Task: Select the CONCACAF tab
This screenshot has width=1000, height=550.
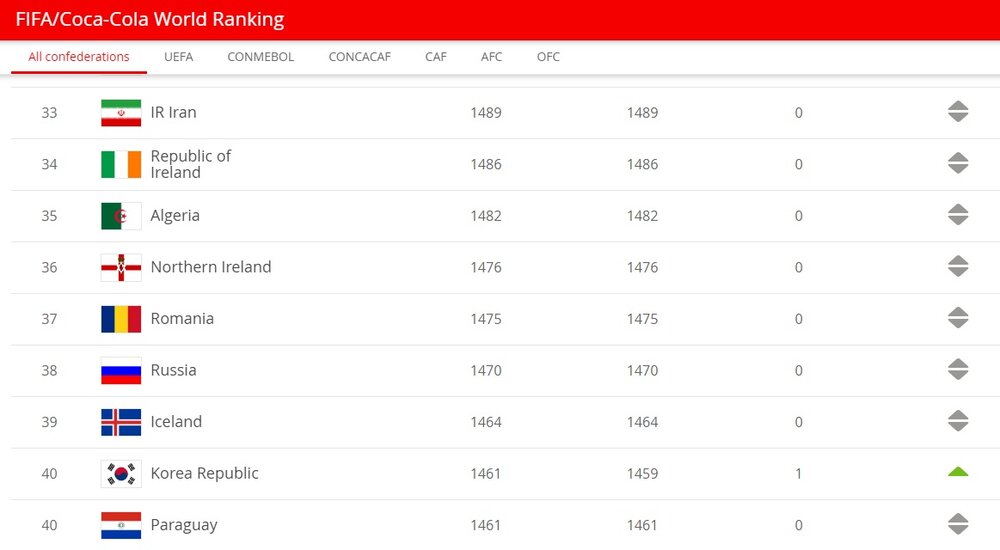Action: pos(360,57)
